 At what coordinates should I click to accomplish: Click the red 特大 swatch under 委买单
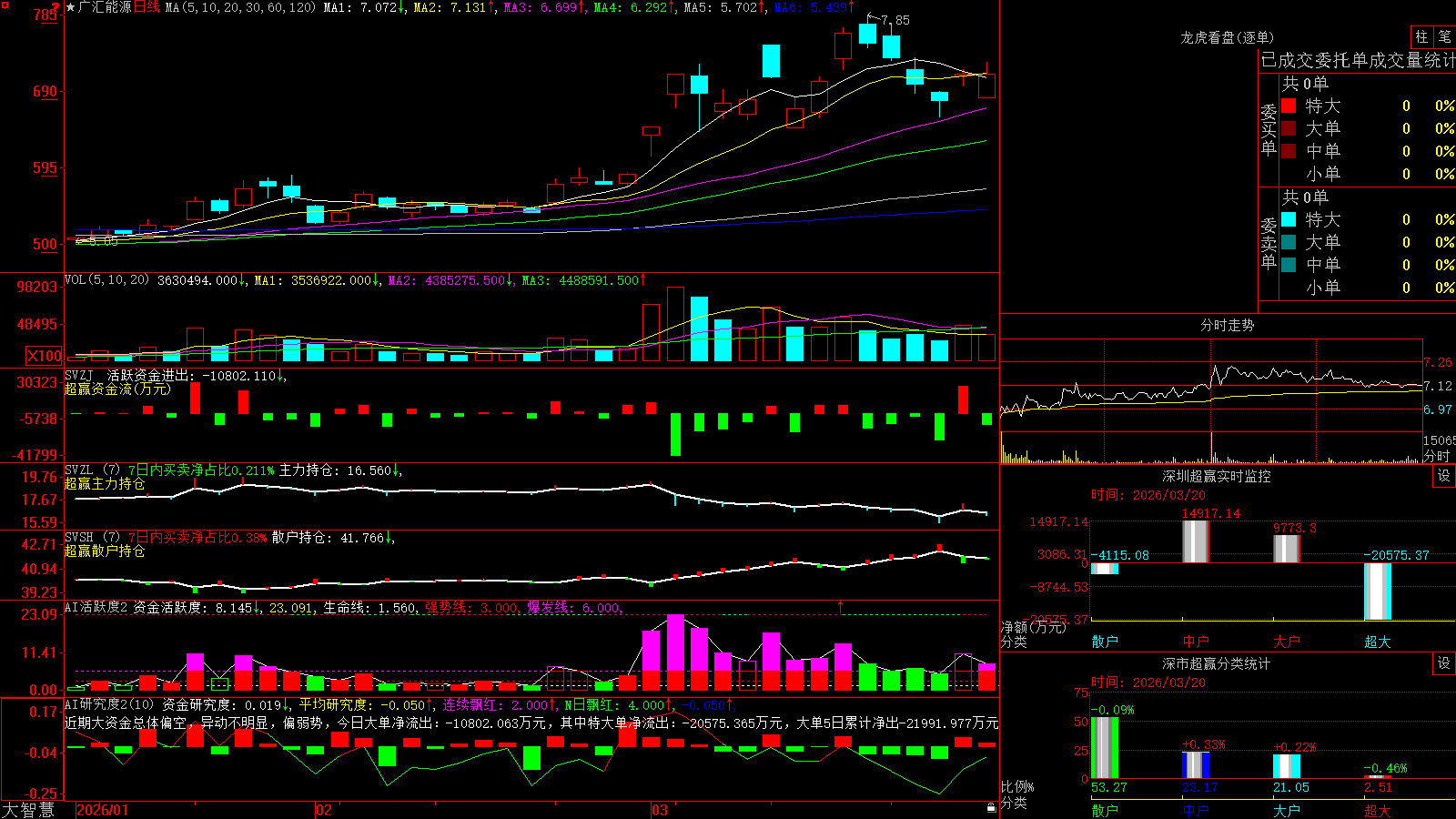coord(1289,106)
